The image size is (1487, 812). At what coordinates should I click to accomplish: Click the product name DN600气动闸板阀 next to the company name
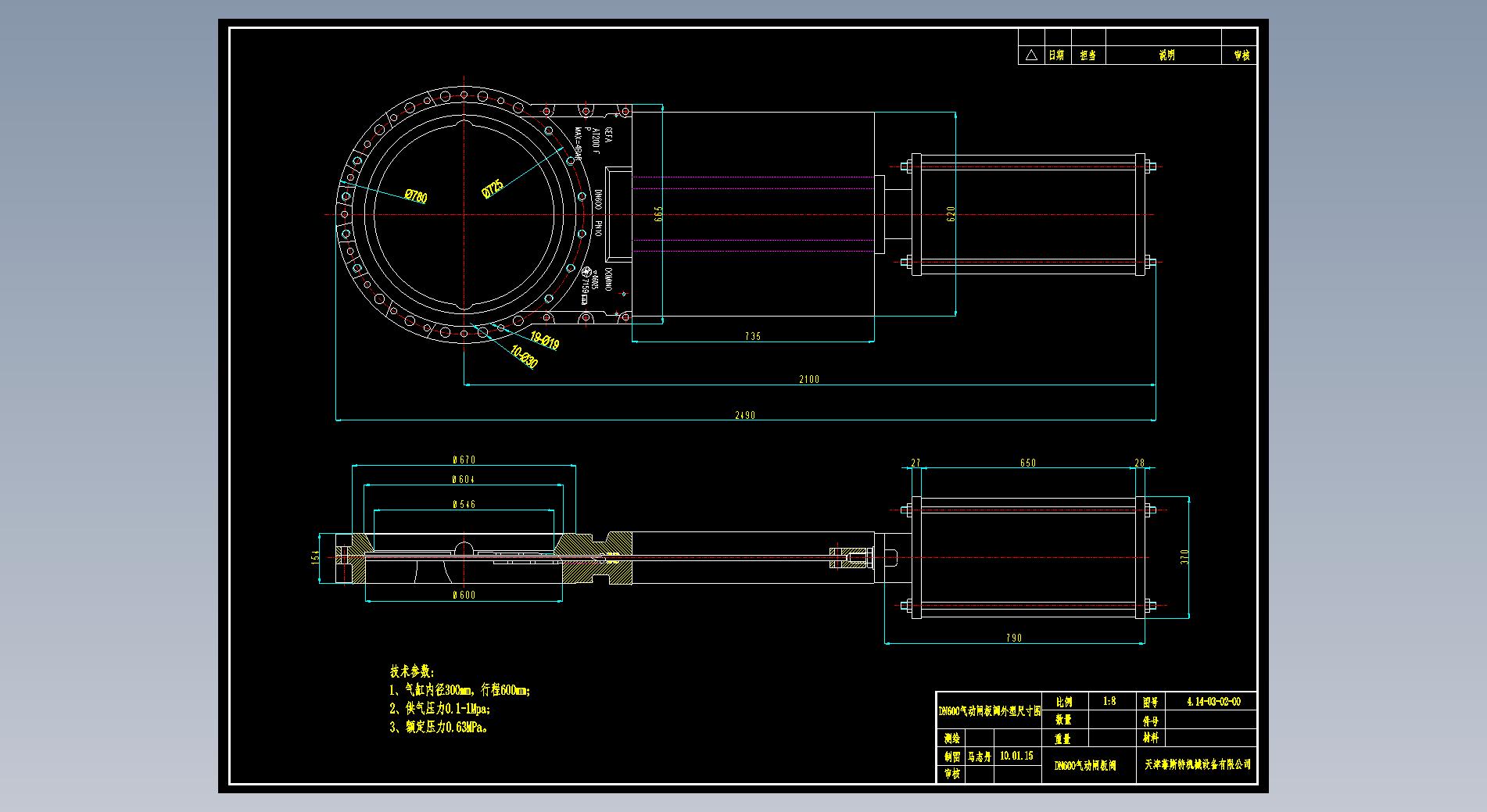pos(1085,765)
